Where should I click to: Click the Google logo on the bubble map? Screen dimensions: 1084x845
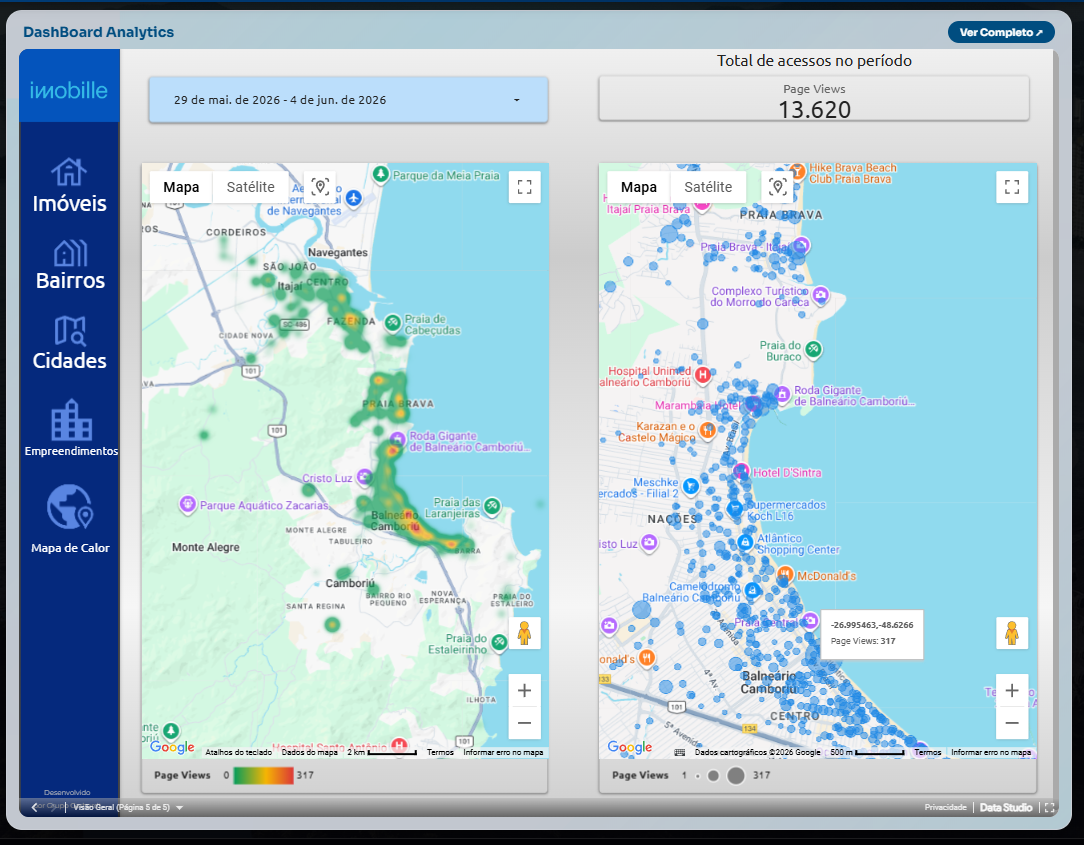click(x=630, y=747)
